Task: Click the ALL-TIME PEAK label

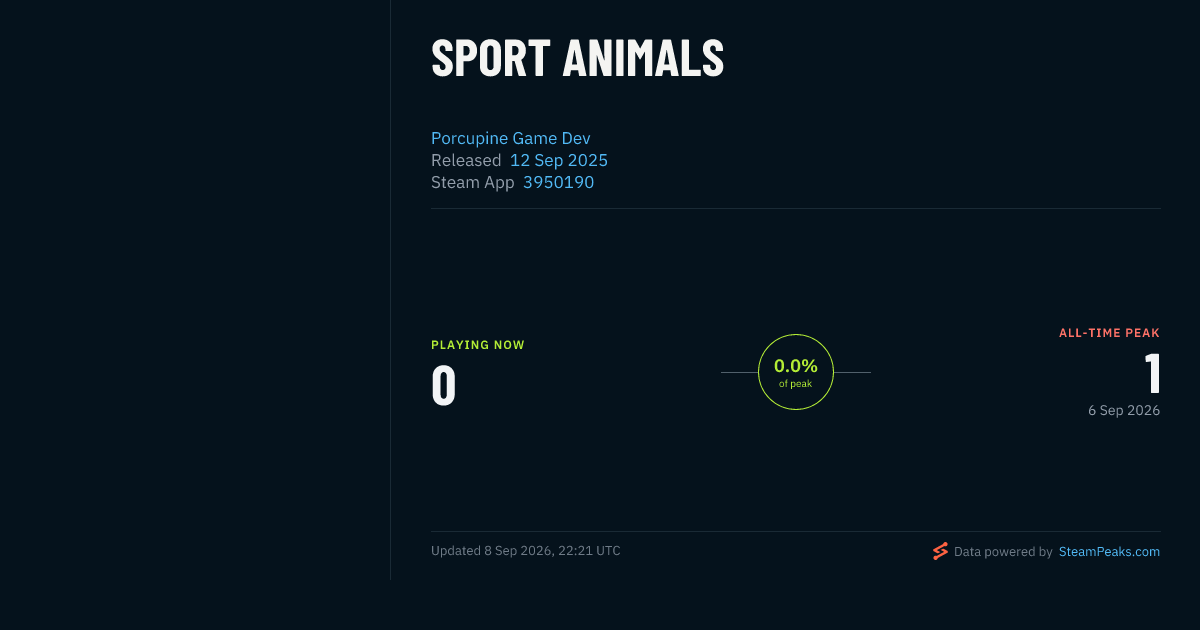Action: (1109, 333)
